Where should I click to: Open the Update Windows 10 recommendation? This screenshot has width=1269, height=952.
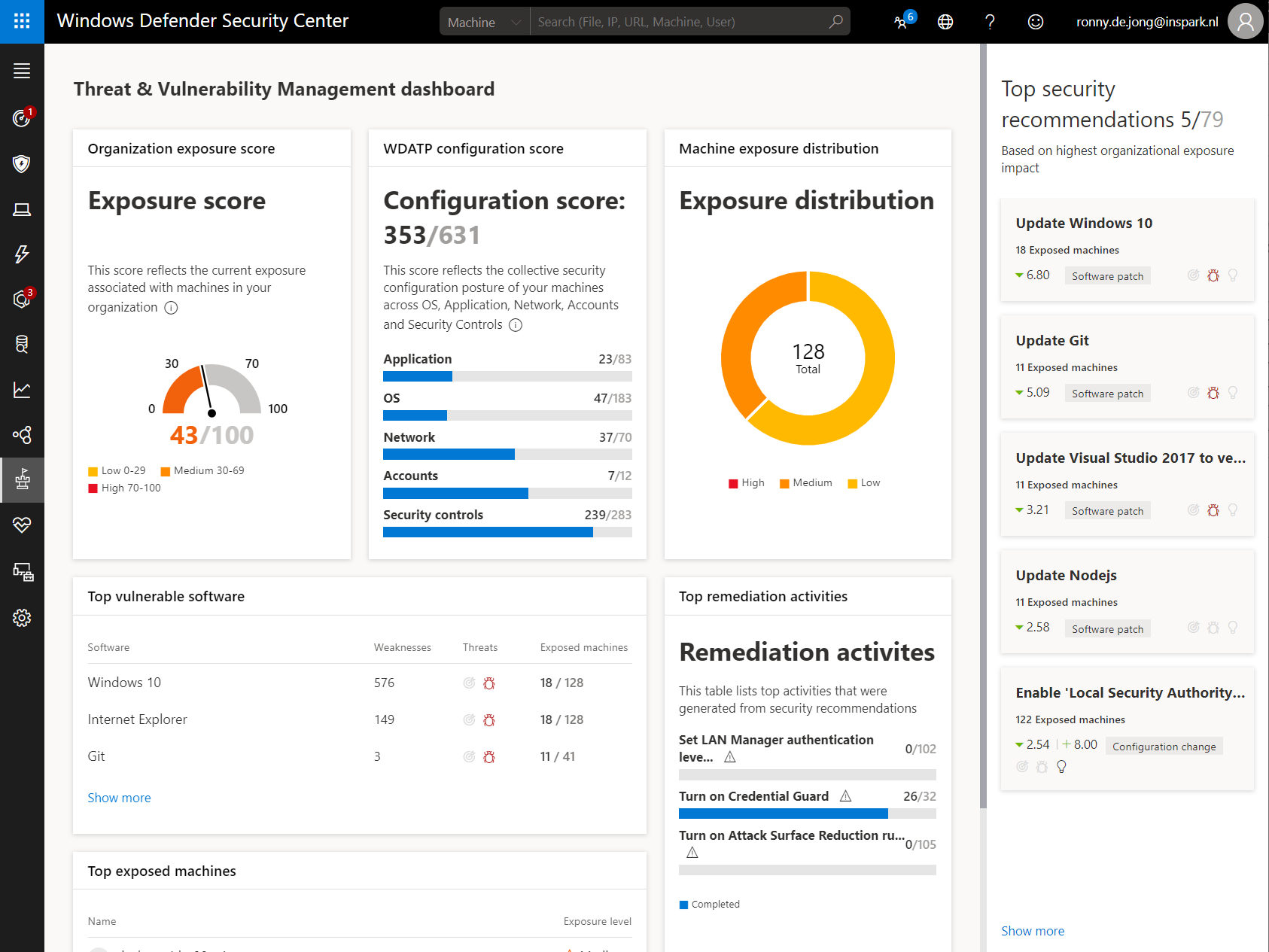pos(1084,224)
